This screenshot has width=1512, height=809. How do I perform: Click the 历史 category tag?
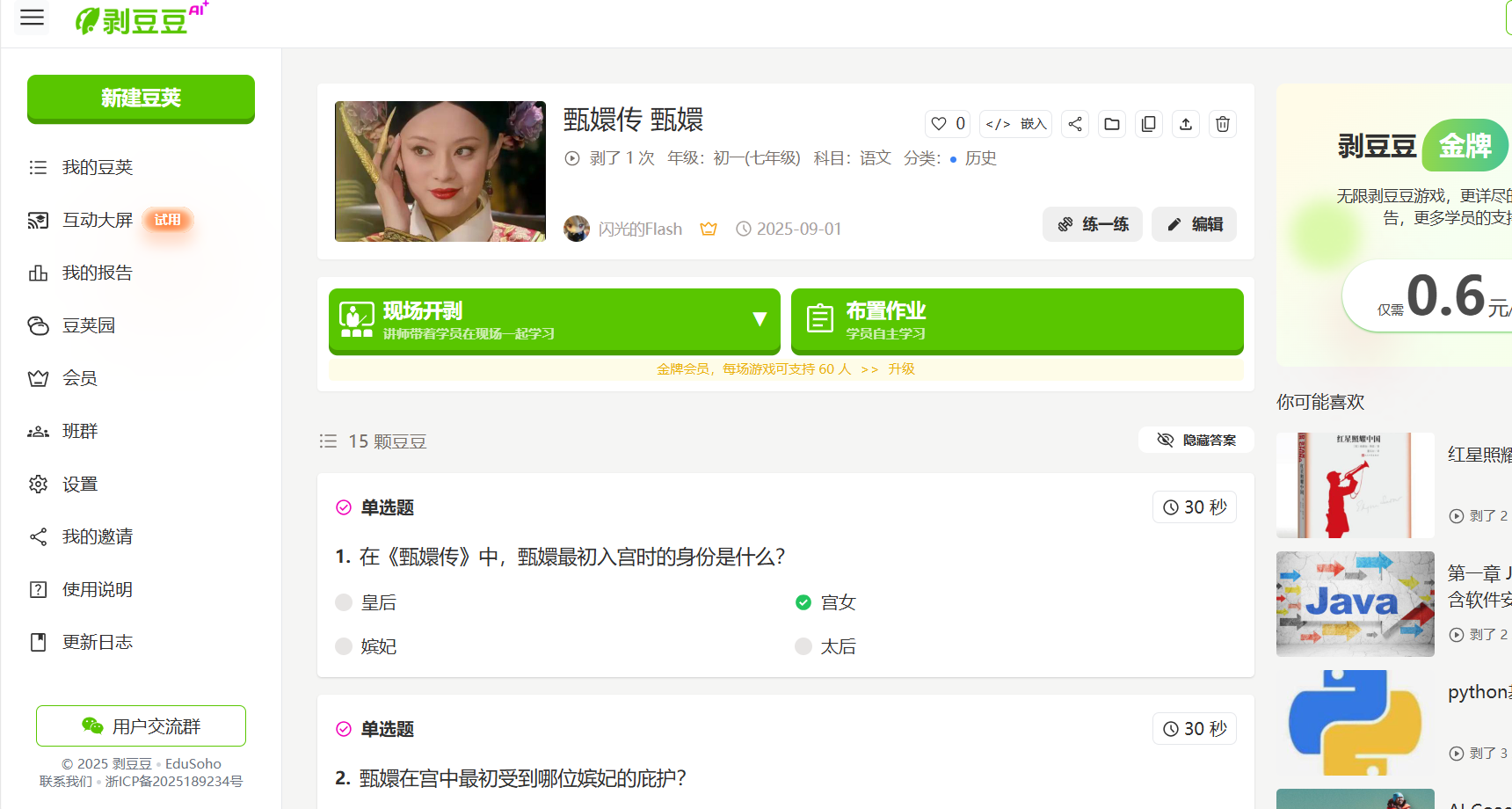[980, 158]
